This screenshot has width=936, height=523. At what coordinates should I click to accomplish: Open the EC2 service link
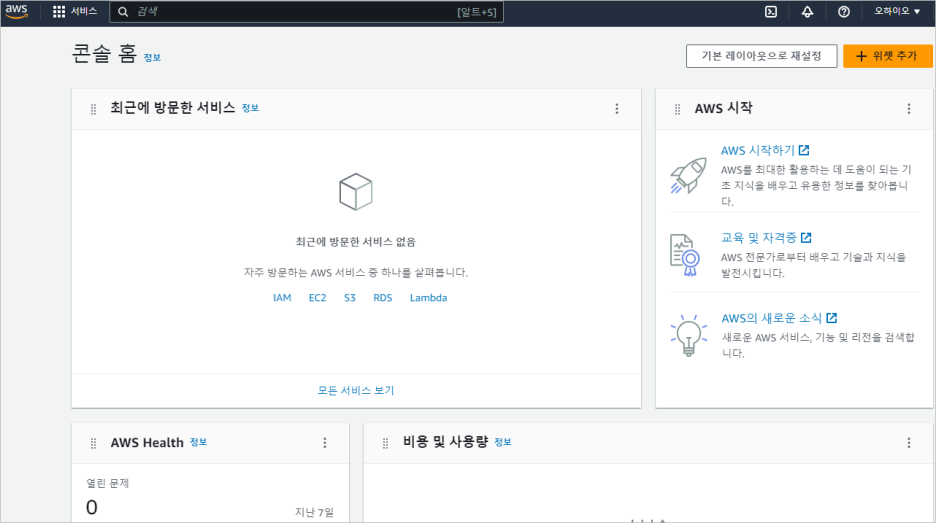317,297
